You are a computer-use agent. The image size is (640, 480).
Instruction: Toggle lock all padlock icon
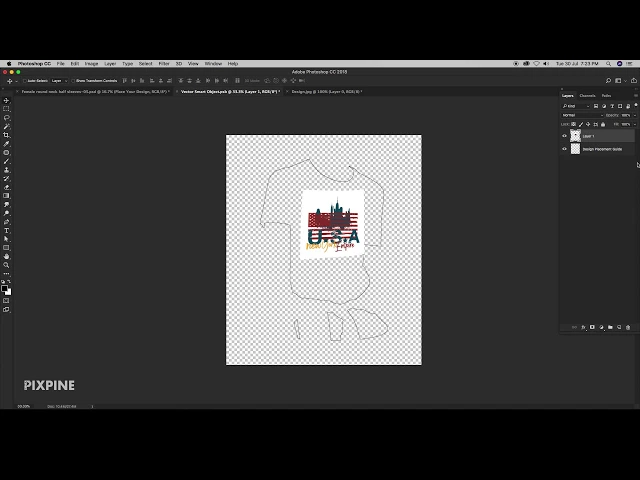click(603, 124)
